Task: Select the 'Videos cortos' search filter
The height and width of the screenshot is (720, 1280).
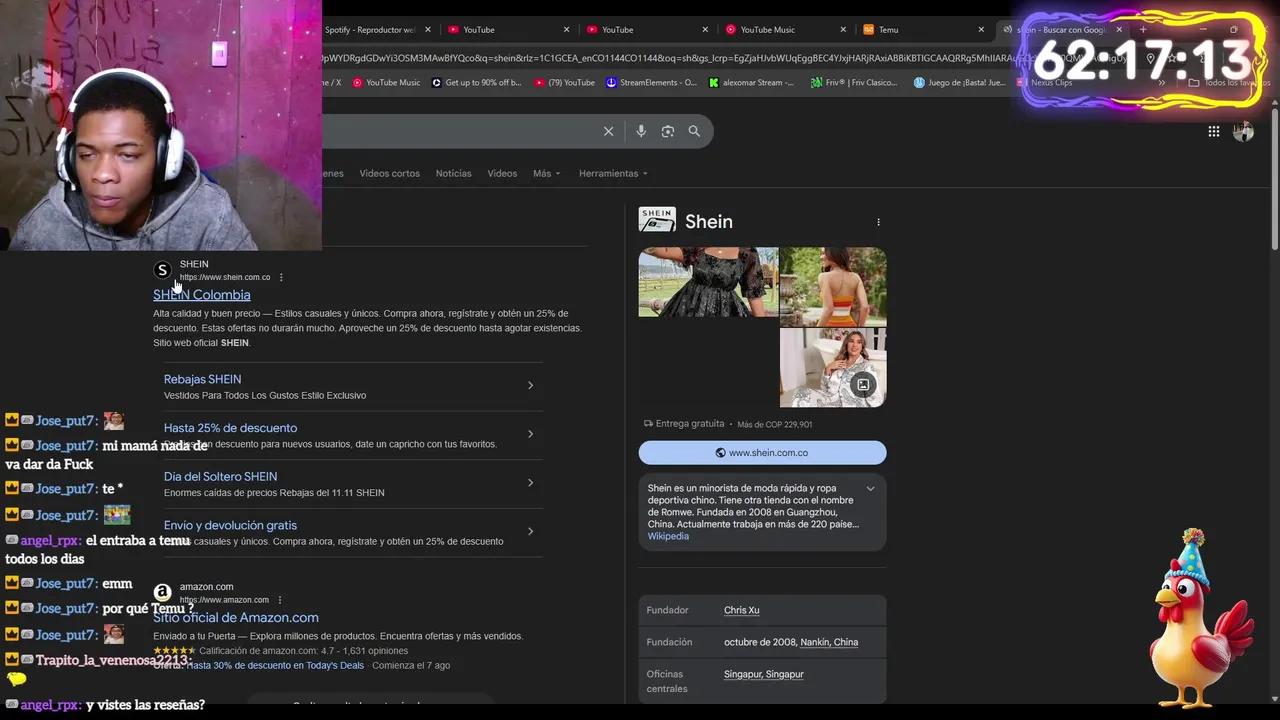Action: 389,173
